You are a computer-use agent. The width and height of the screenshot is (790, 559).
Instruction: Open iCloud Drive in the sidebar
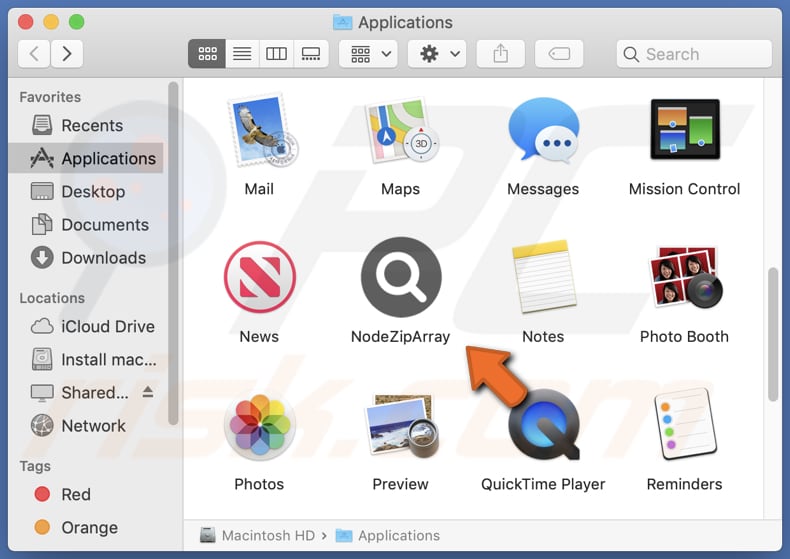[x=86, y=326]
